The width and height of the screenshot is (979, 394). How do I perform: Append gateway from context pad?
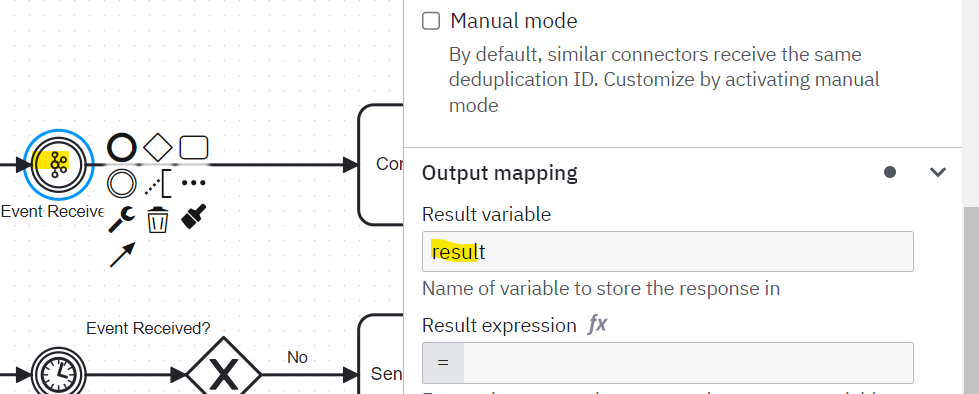(x=157, y=147)
